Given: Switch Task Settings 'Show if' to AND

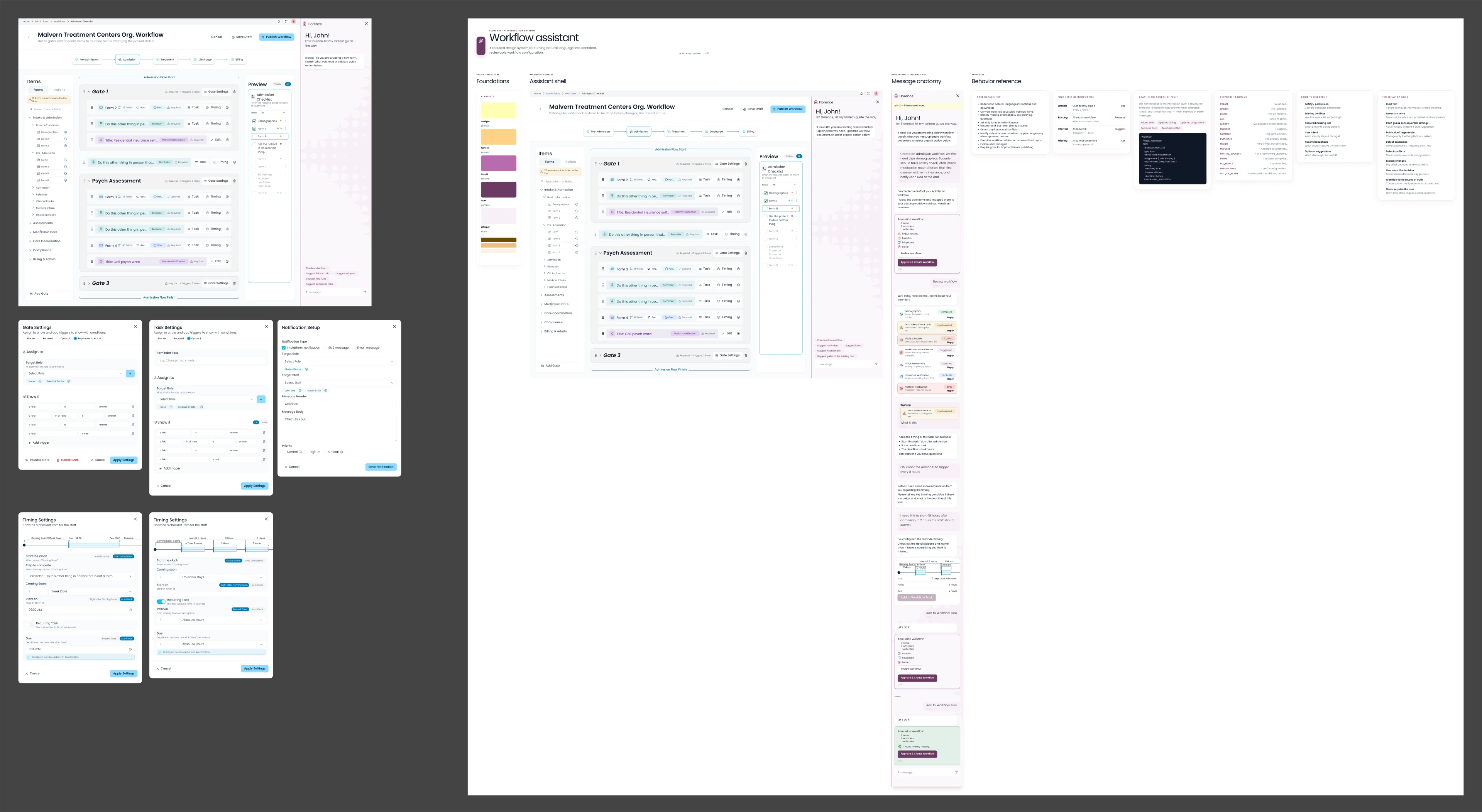Looking at the screenshot, I should pyautogui.click(x=264, y=422).
